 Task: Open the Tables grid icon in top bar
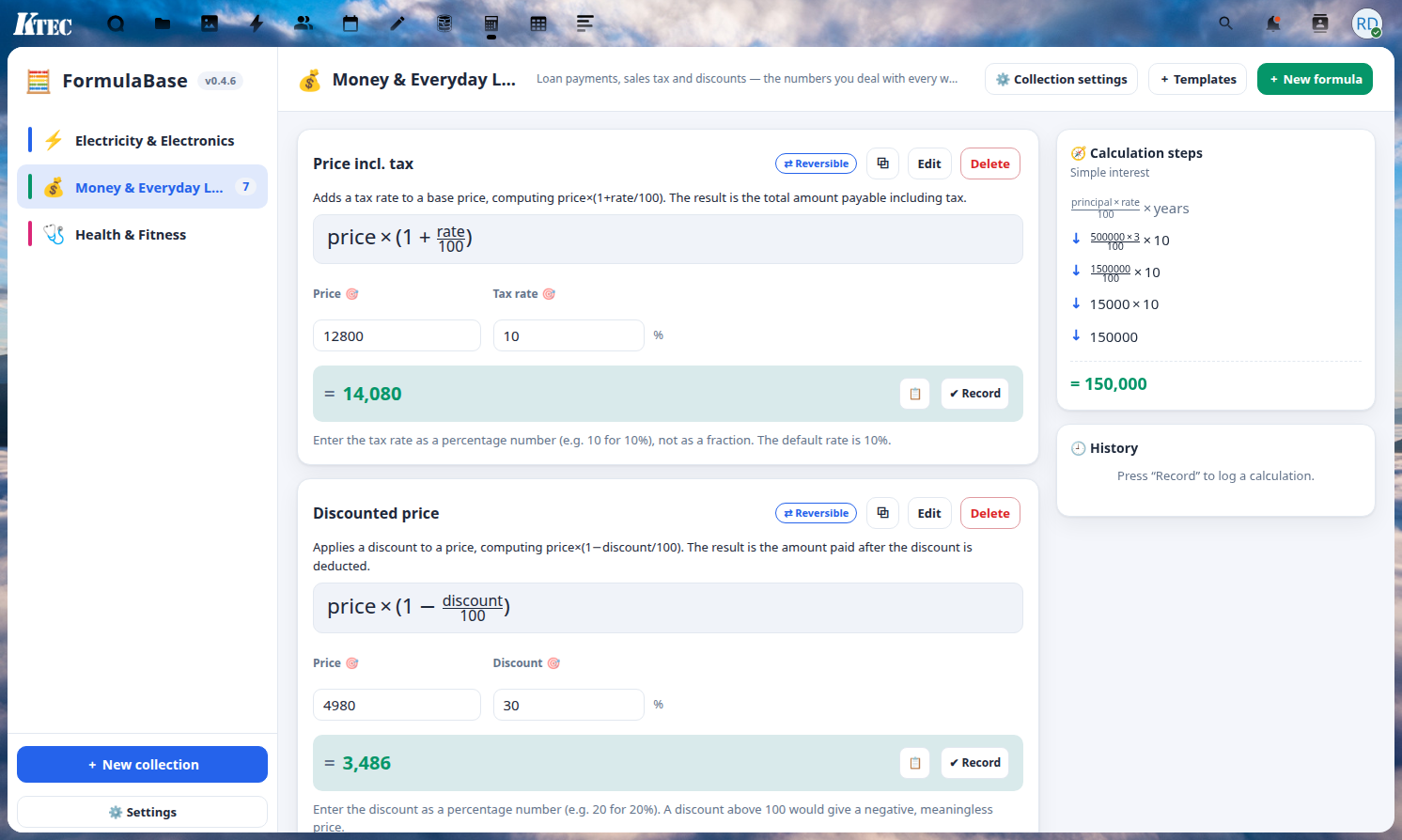coord(538,23)
